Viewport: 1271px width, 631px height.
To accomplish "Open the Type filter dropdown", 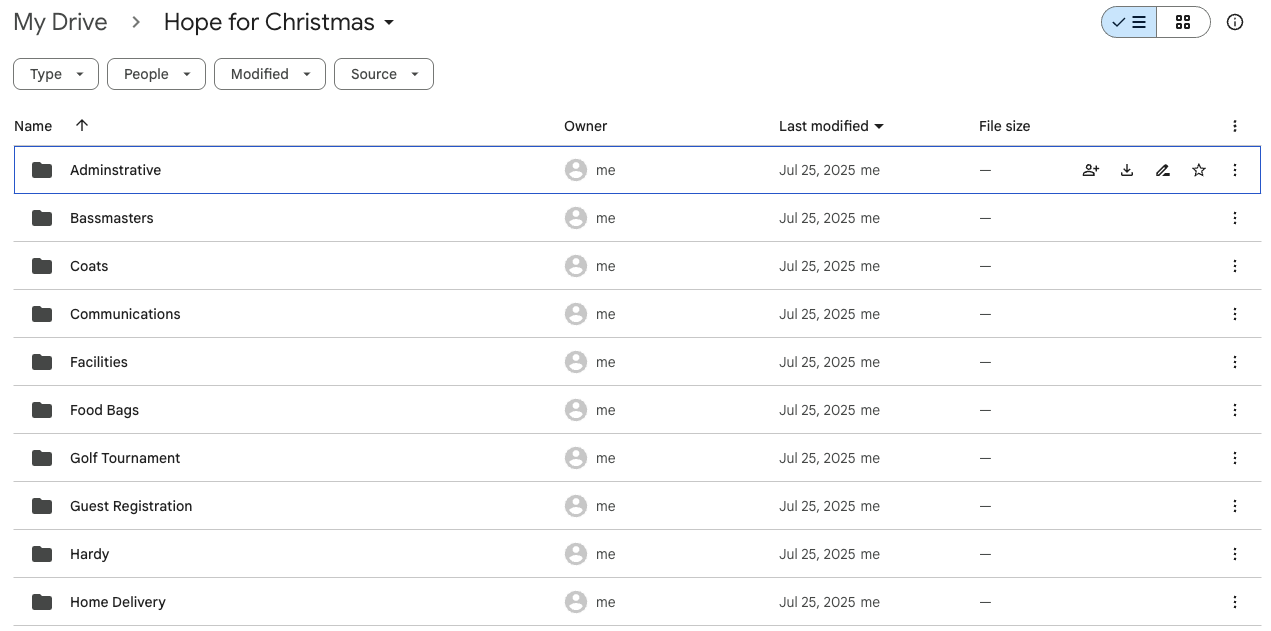I will tap(56, 74).
